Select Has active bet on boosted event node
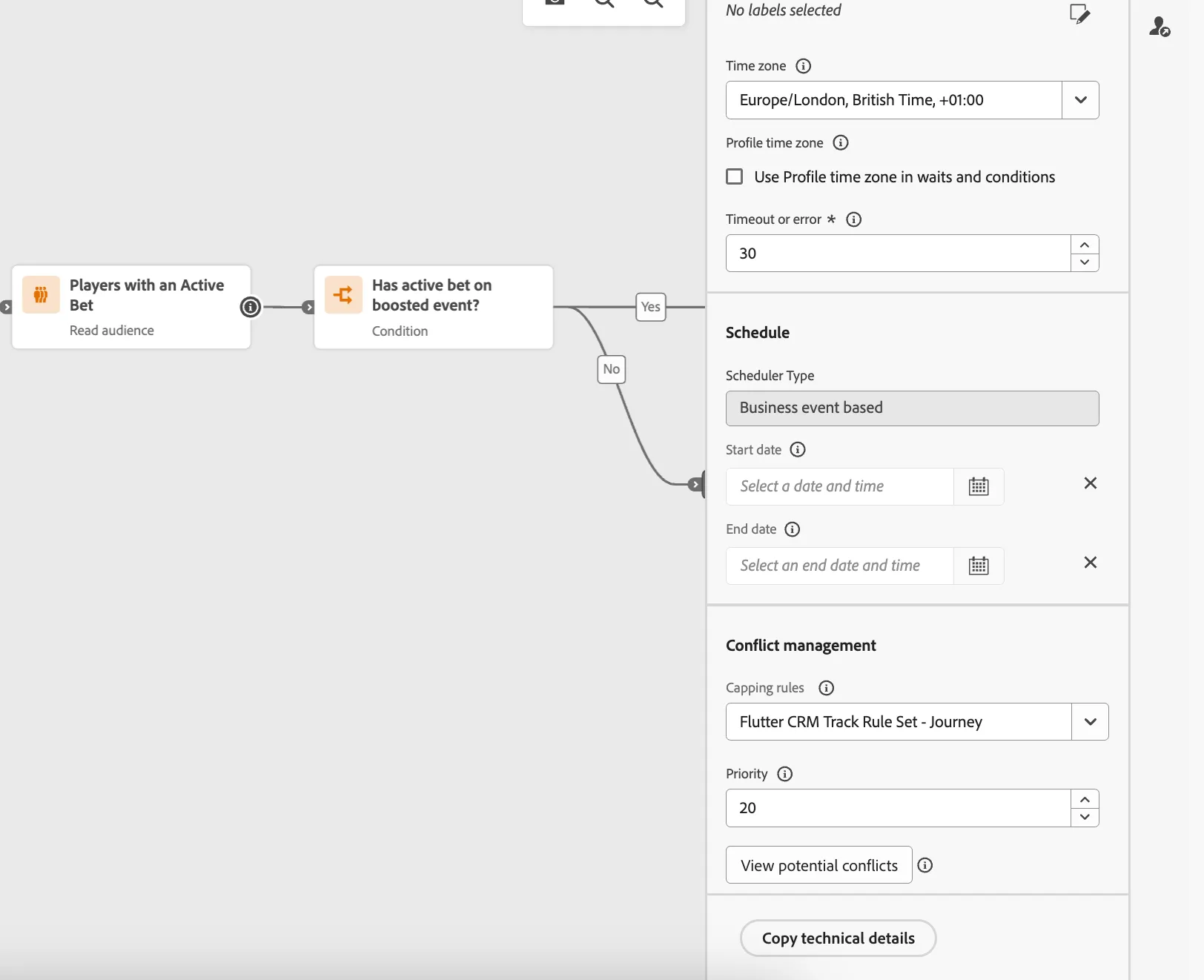This screenshot has width=1204, height=980. pyautogui.click(x=434, y=307)
